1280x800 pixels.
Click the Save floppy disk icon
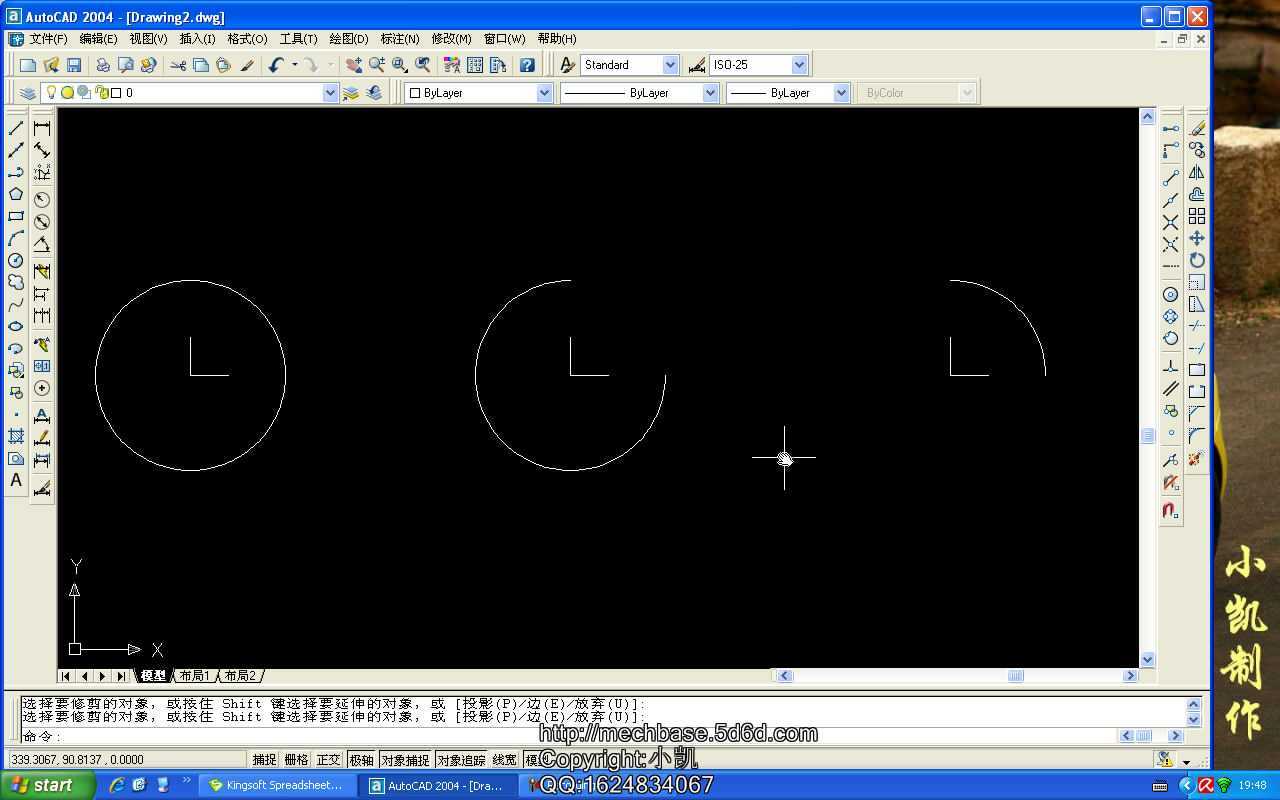click(x=74, y=65)
